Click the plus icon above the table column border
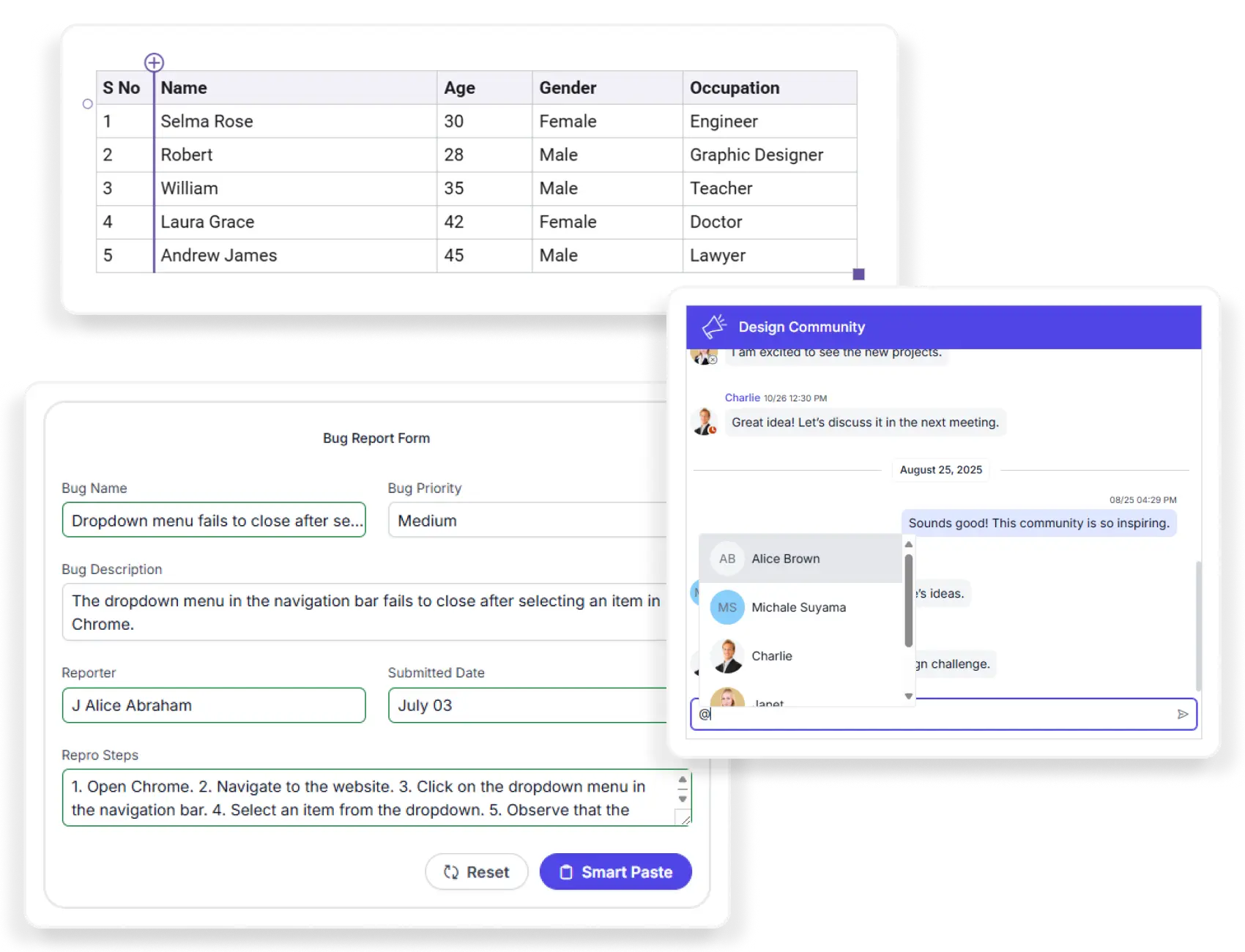Screen dimensions: 1245x952 [x=154, y=62]
